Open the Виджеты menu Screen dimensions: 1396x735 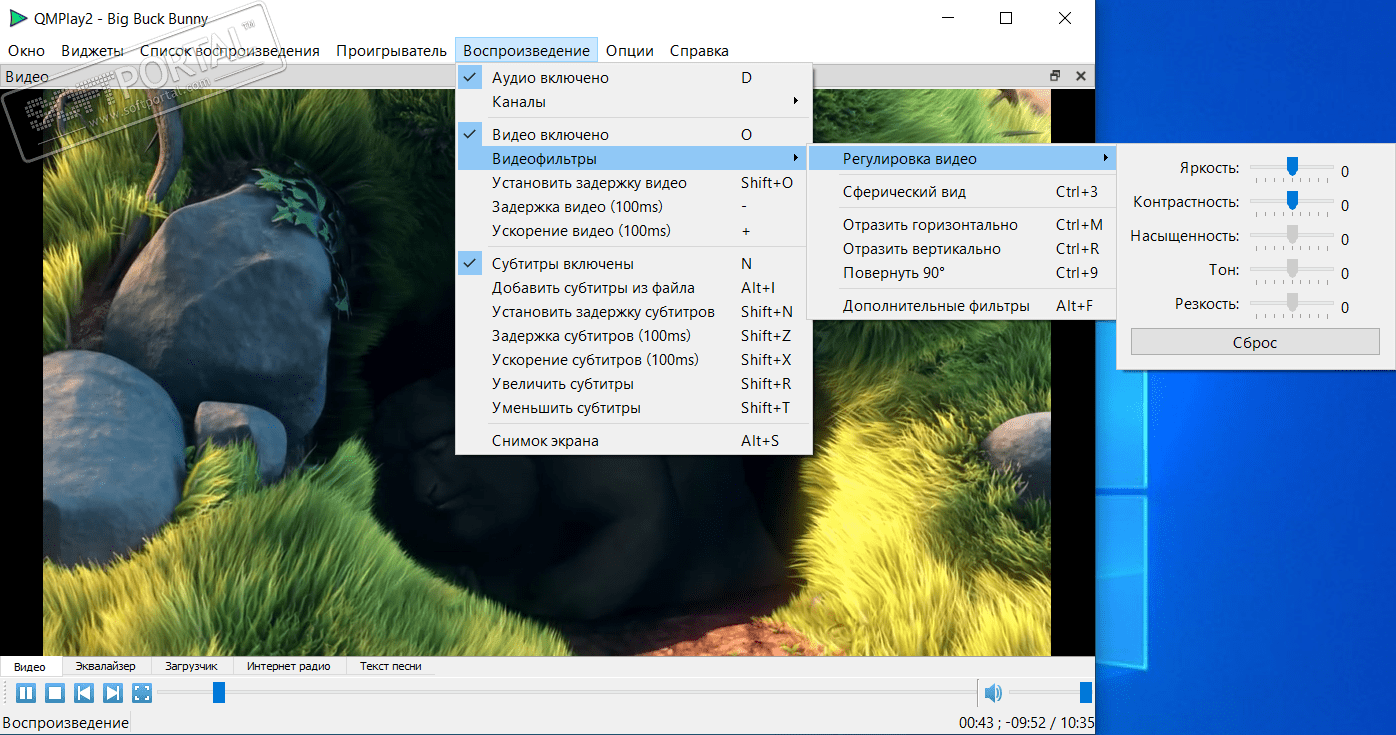[92, 51]
